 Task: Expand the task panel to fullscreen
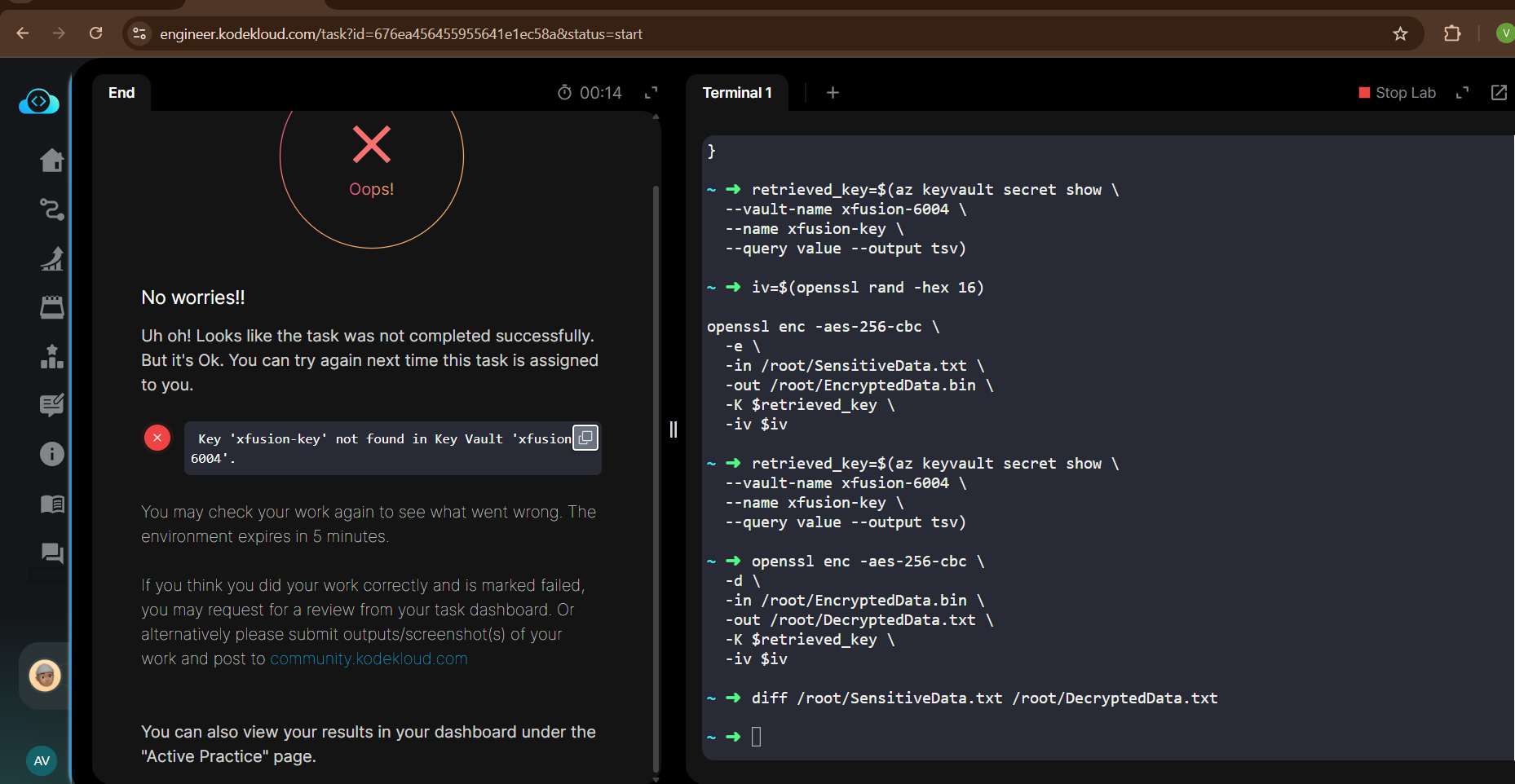tap(651, 93)
